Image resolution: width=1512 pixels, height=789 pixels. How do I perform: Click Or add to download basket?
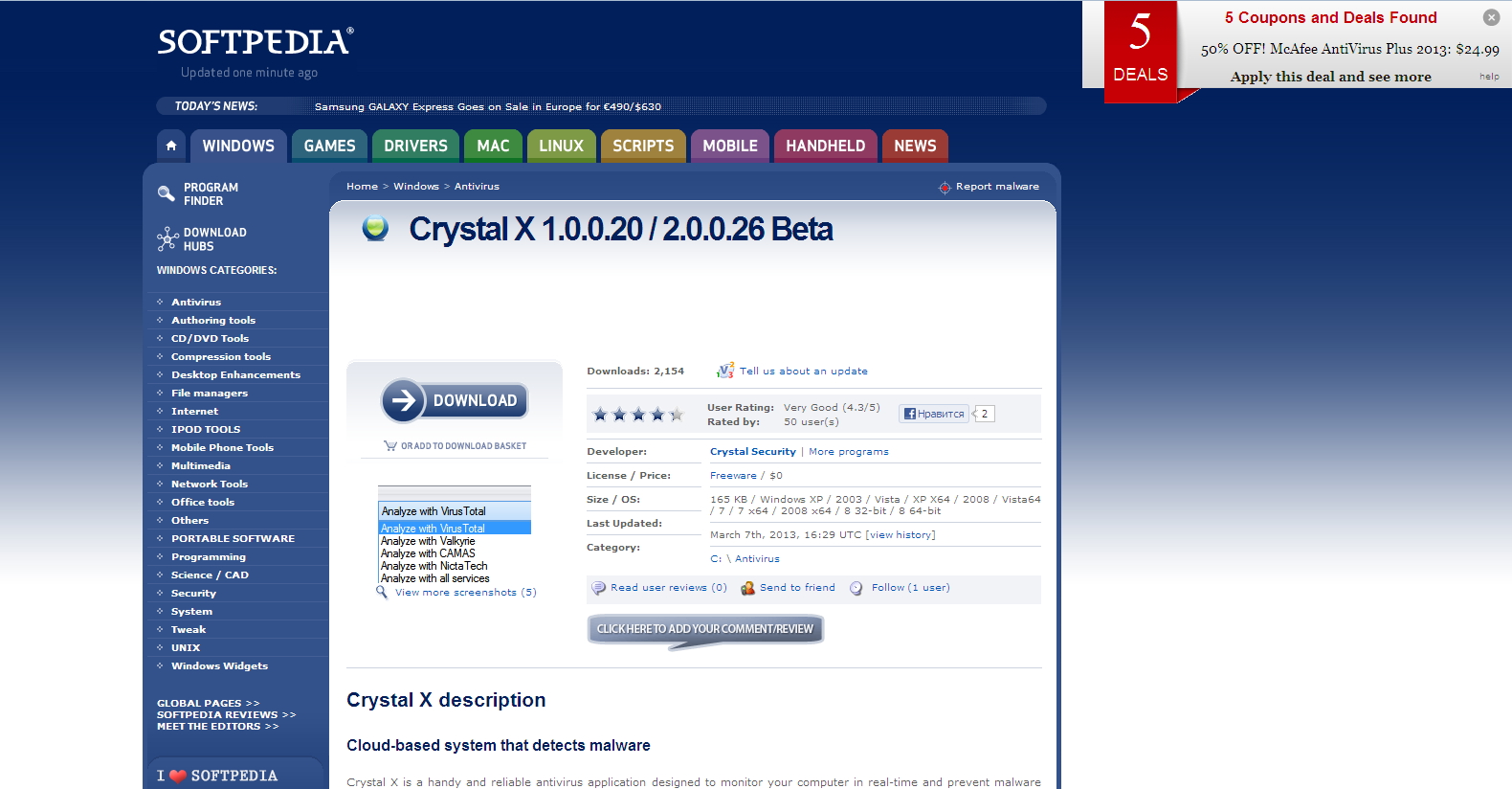(x=463, y=446)
